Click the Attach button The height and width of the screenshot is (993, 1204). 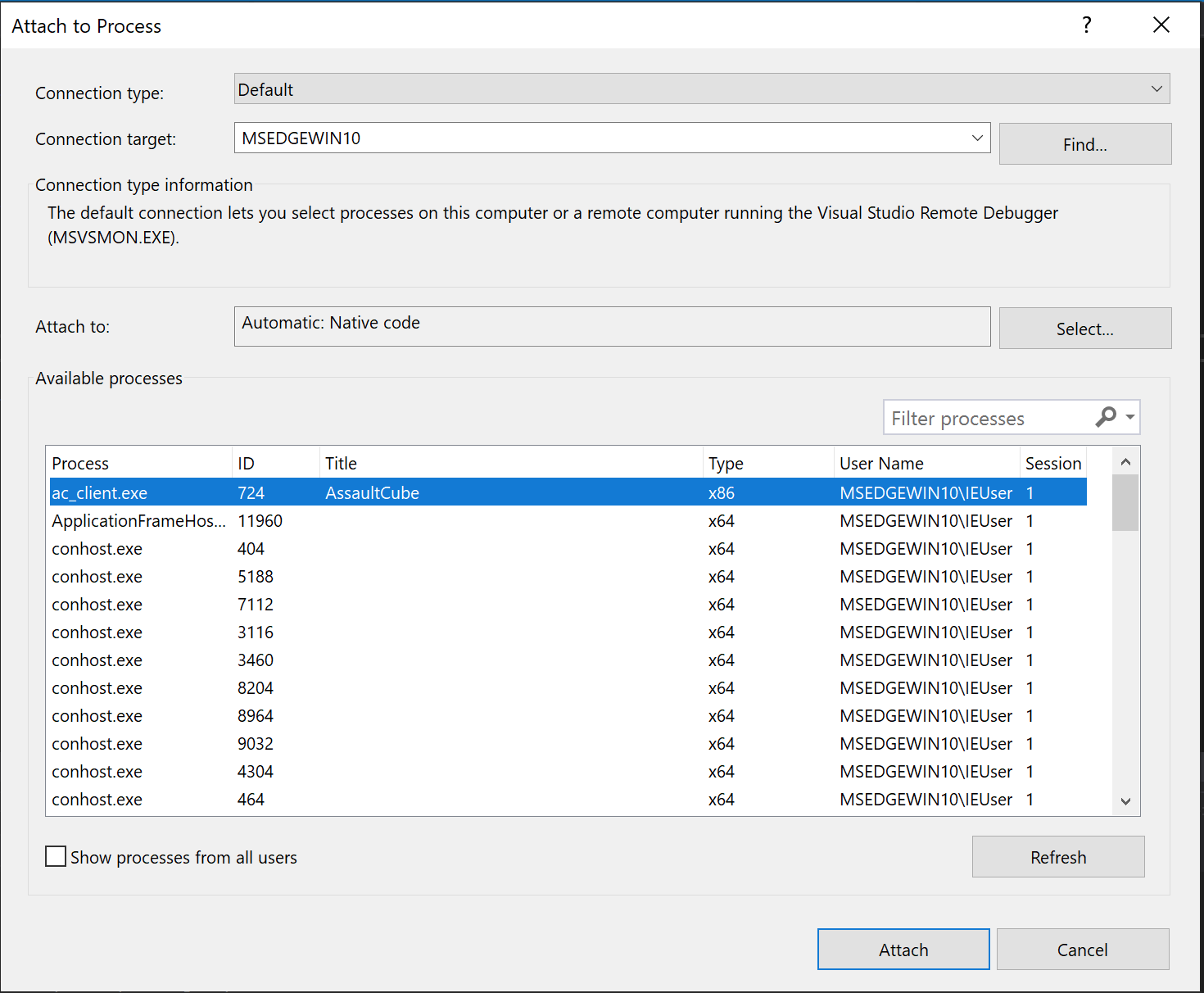[x=903, y=950]
